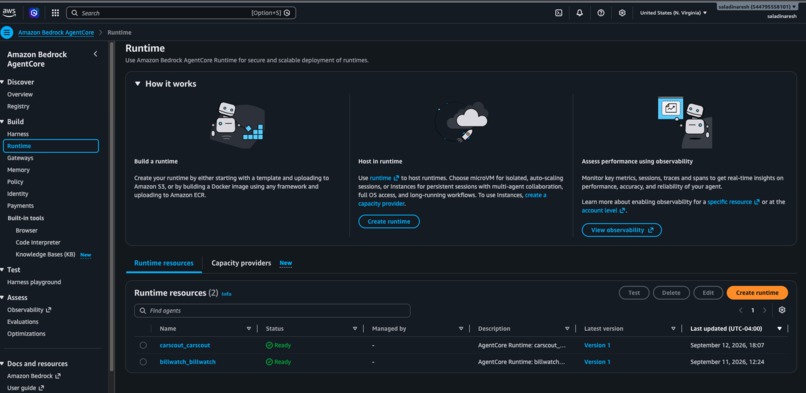Focus the top AWS Search box
Screen dimensions: 806x393
point(181,13)
